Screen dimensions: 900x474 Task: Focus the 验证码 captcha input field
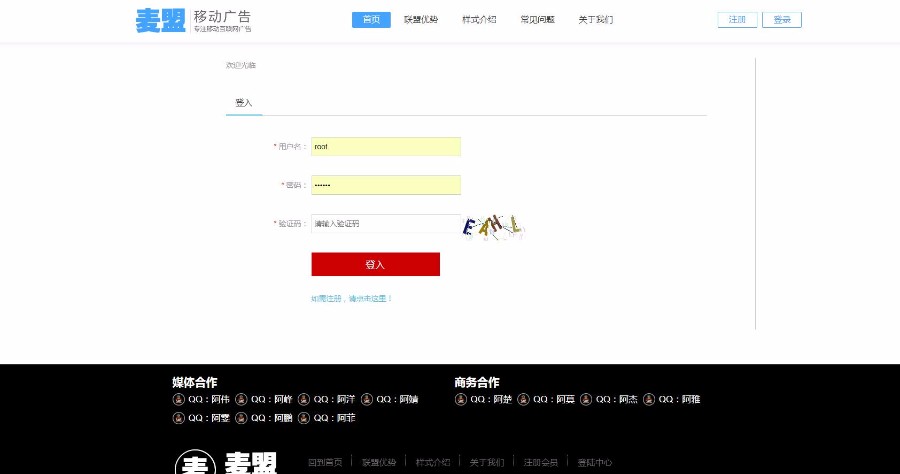(x=386, y=224)
